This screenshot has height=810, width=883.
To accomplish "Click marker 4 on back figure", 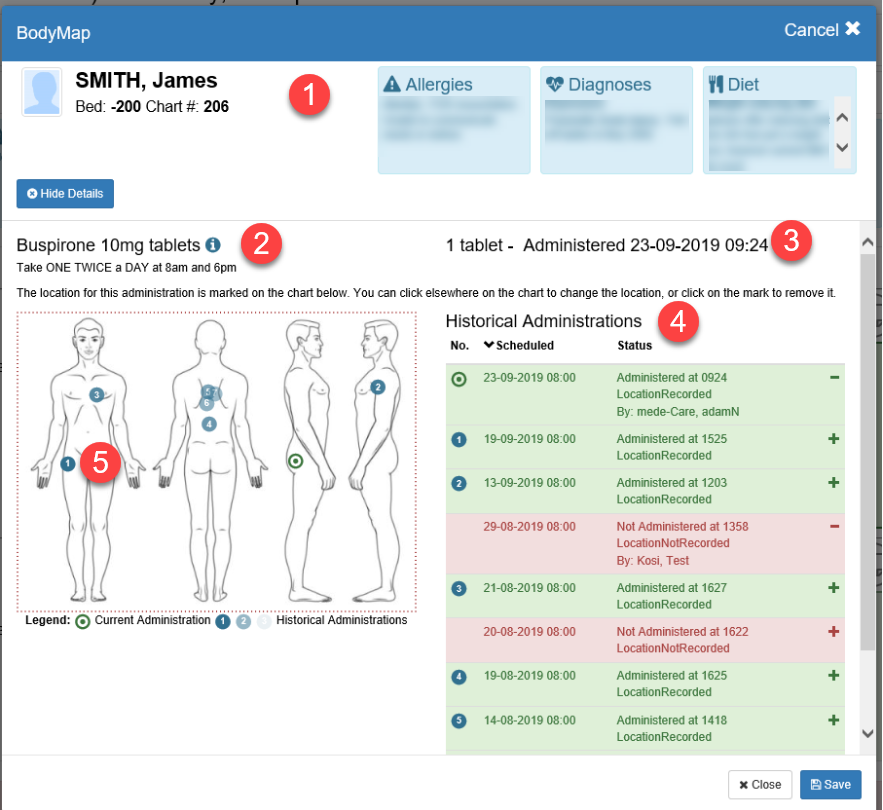I will 208,424.
